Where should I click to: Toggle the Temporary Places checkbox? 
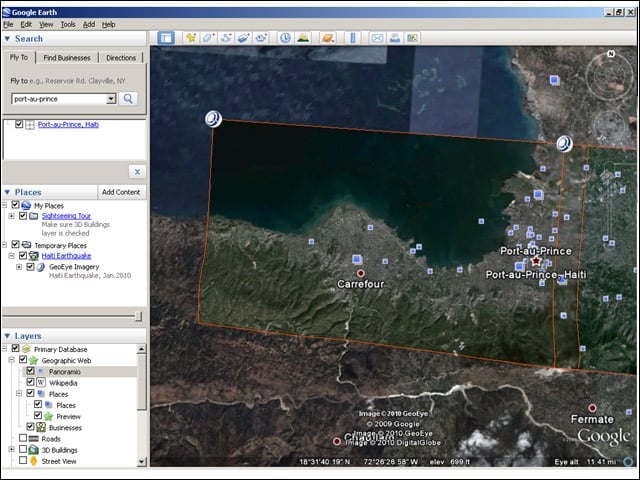(x=15, y=244)
